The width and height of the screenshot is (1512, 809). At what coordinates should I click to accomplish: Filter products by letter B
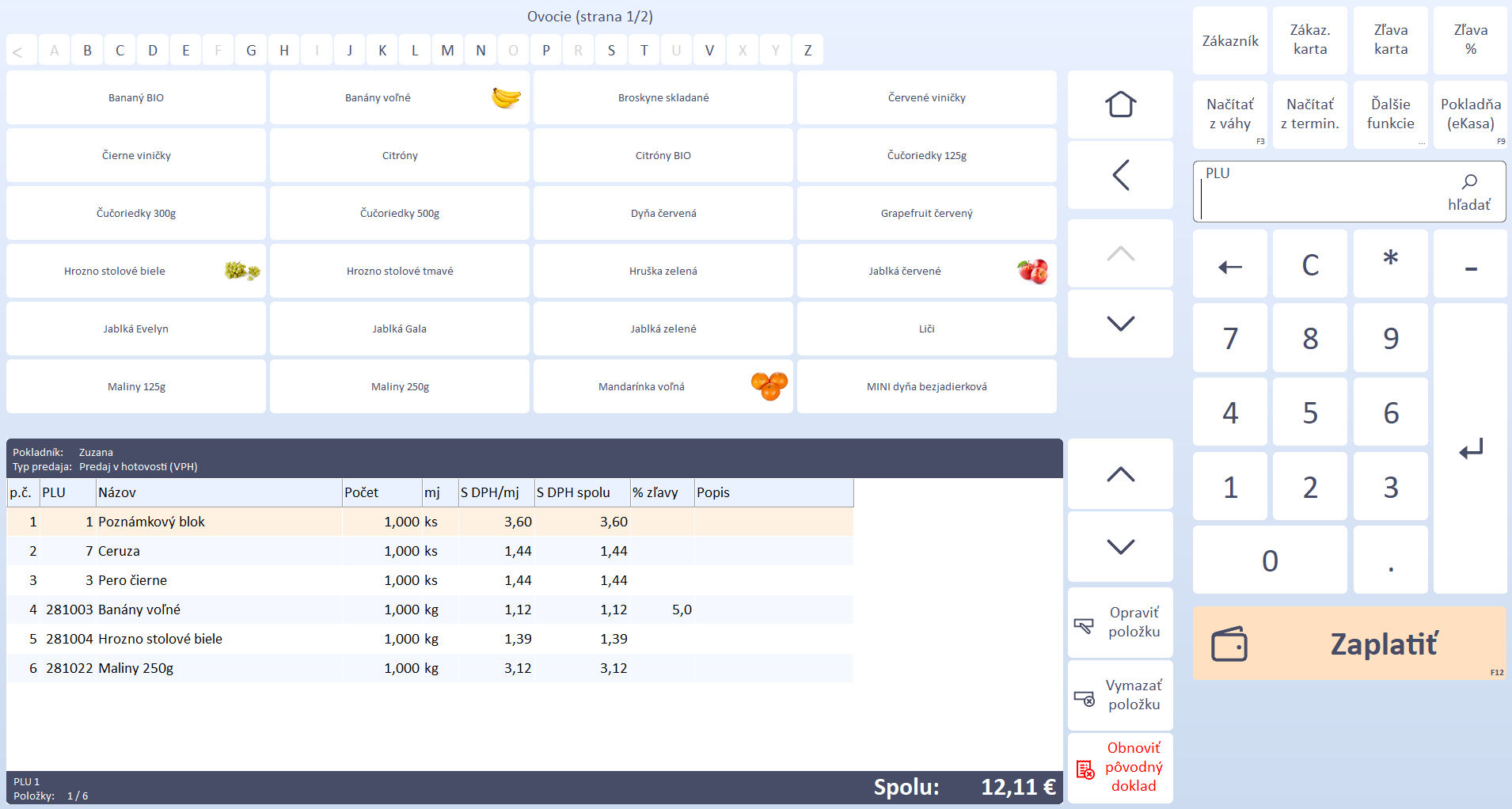point(87,51)
